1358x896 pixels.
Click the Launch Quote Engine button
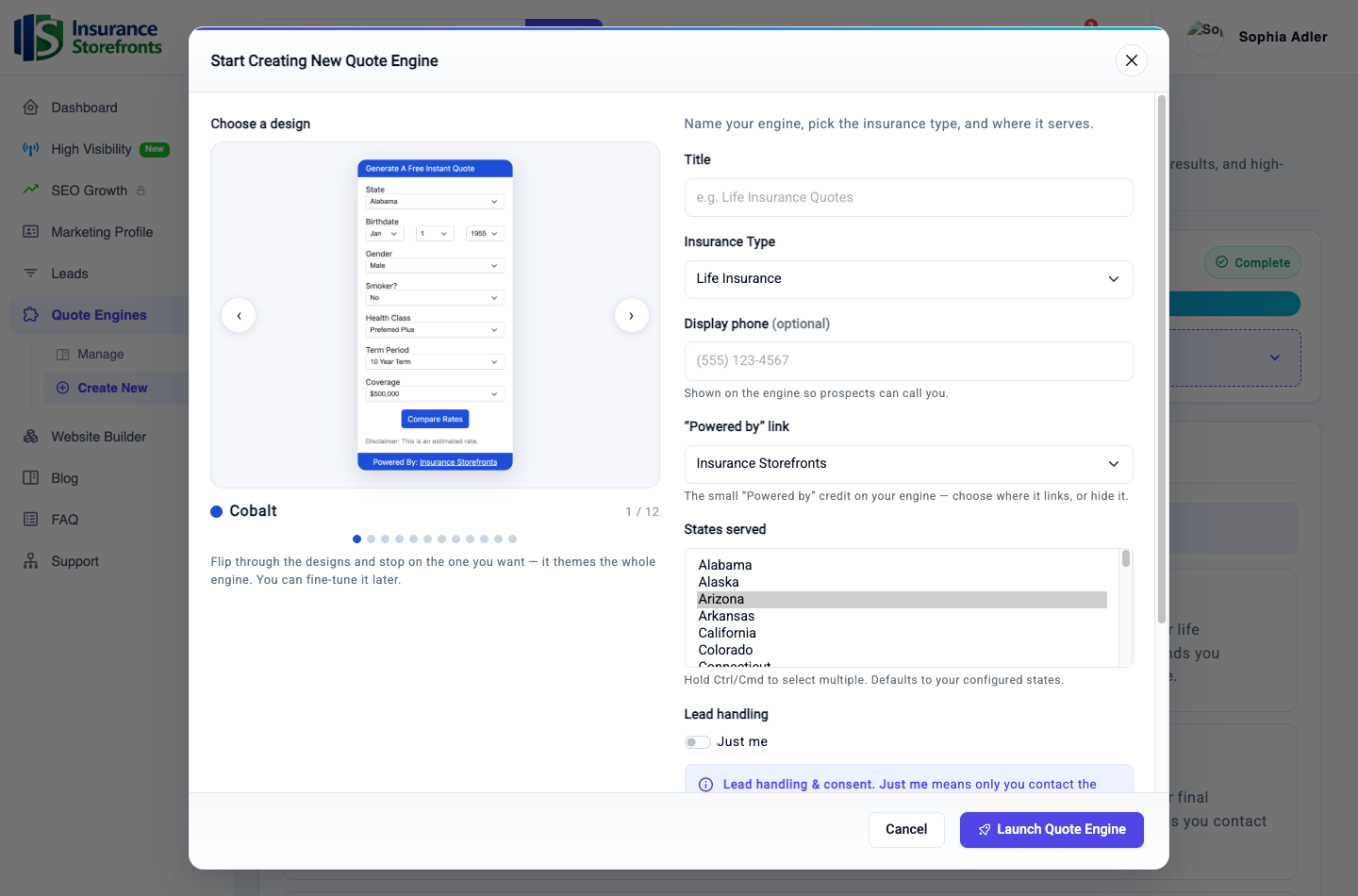click(x=1052, y=830)
